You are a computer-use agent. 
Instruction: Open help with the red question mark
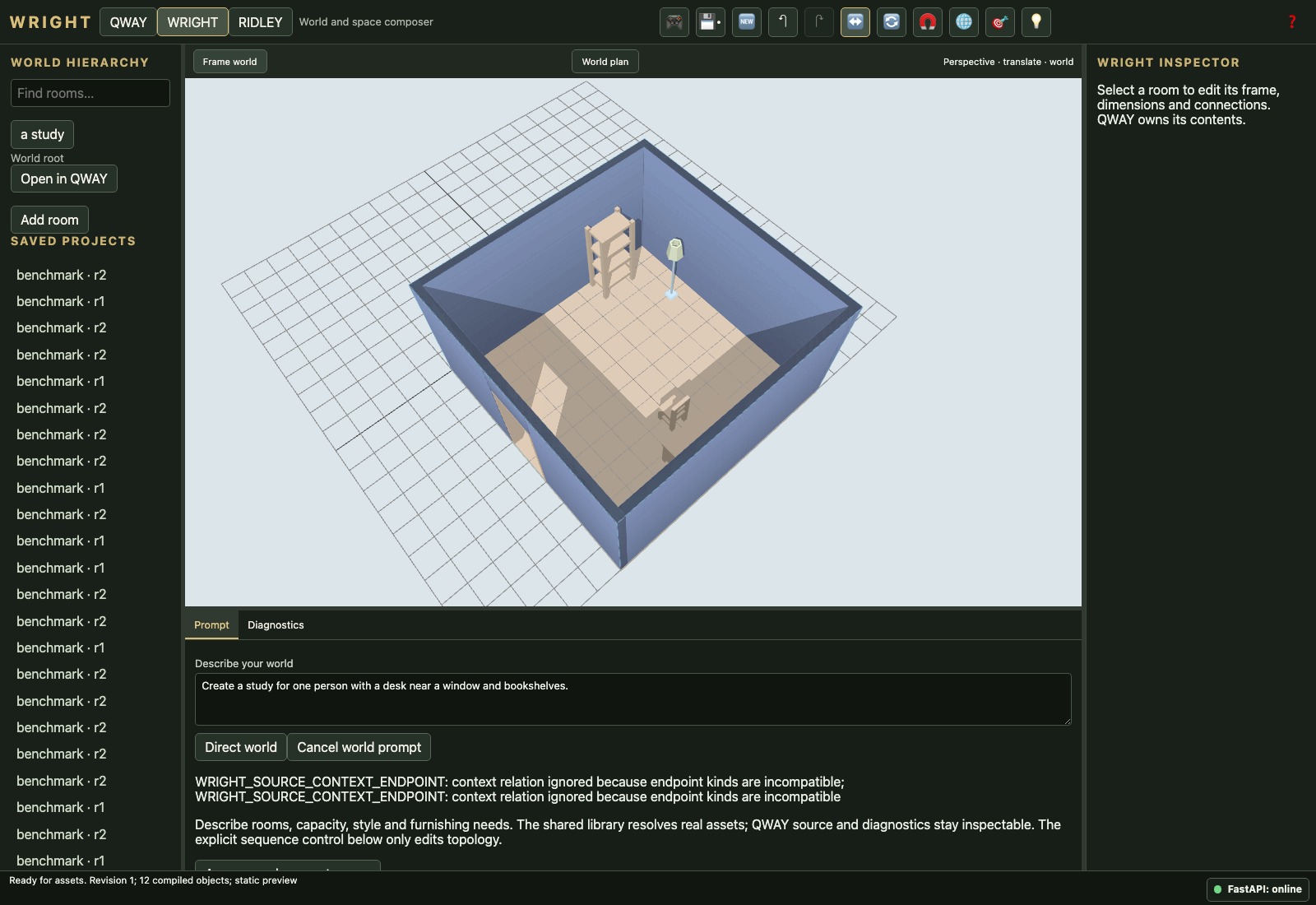click(1292, 22)
